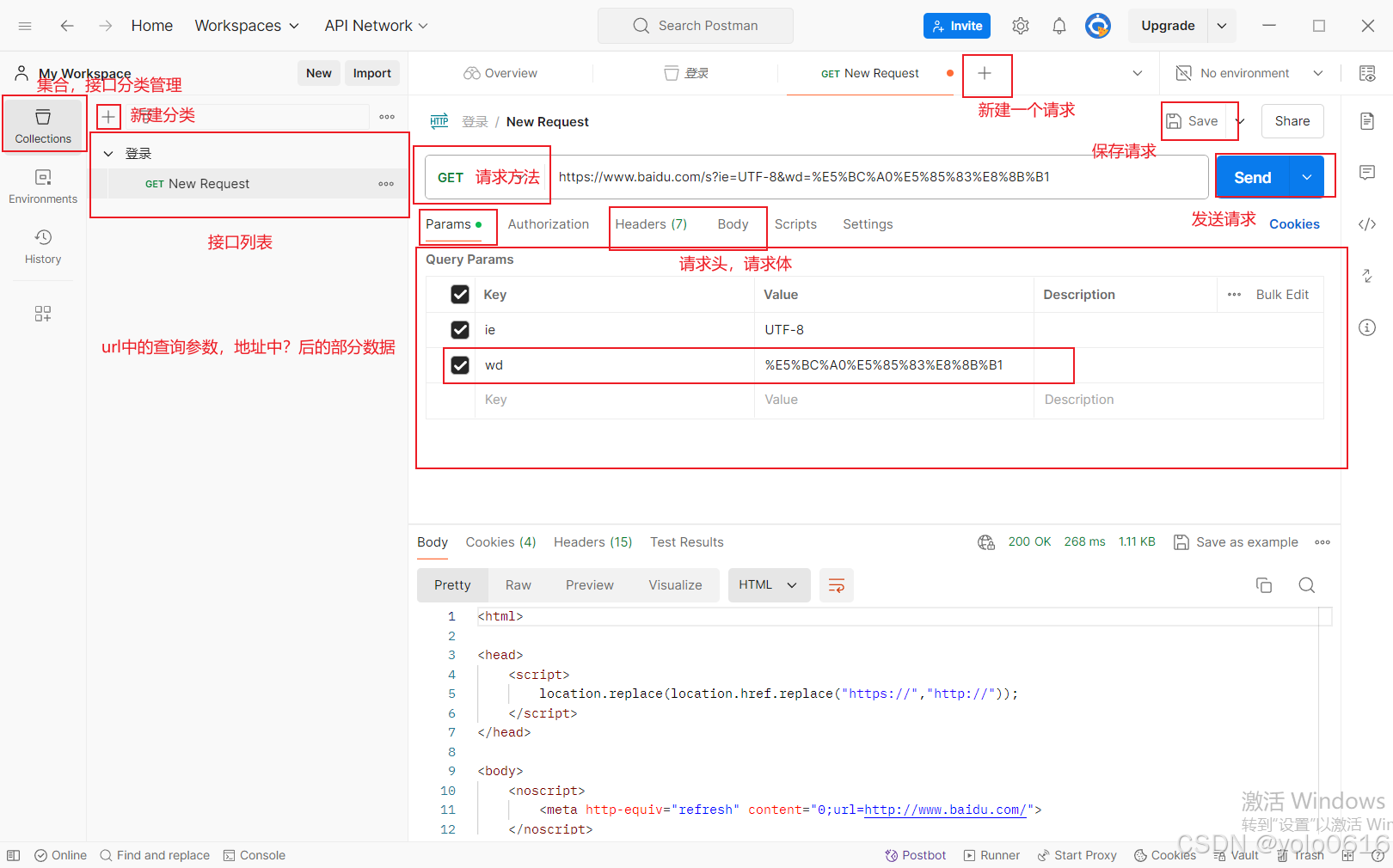Viewport: 1393px width, 868px height.
Task: Open the Upgrade dropdown arrow
Action: (1222, 26)
